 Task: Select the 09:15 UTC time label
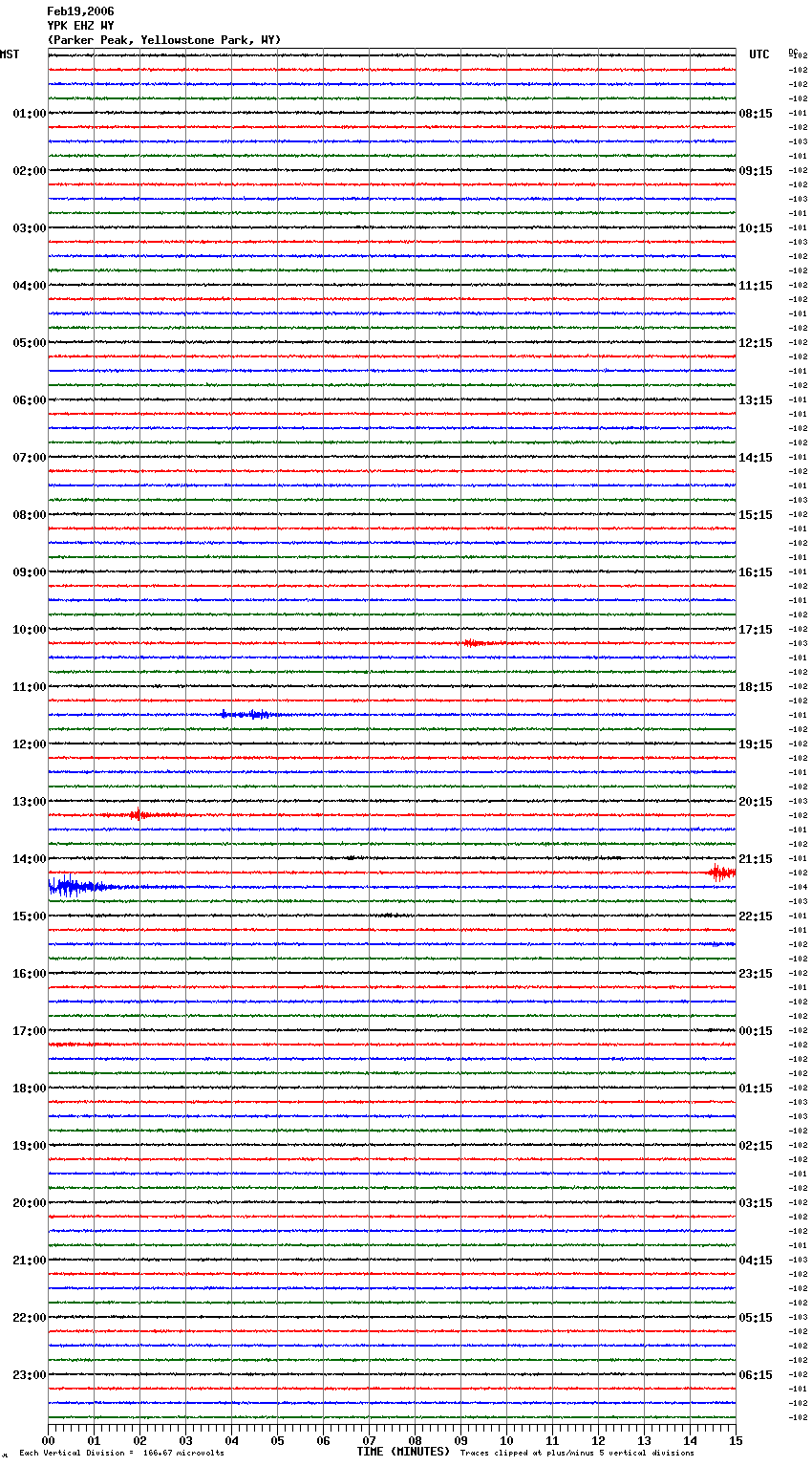756,171
